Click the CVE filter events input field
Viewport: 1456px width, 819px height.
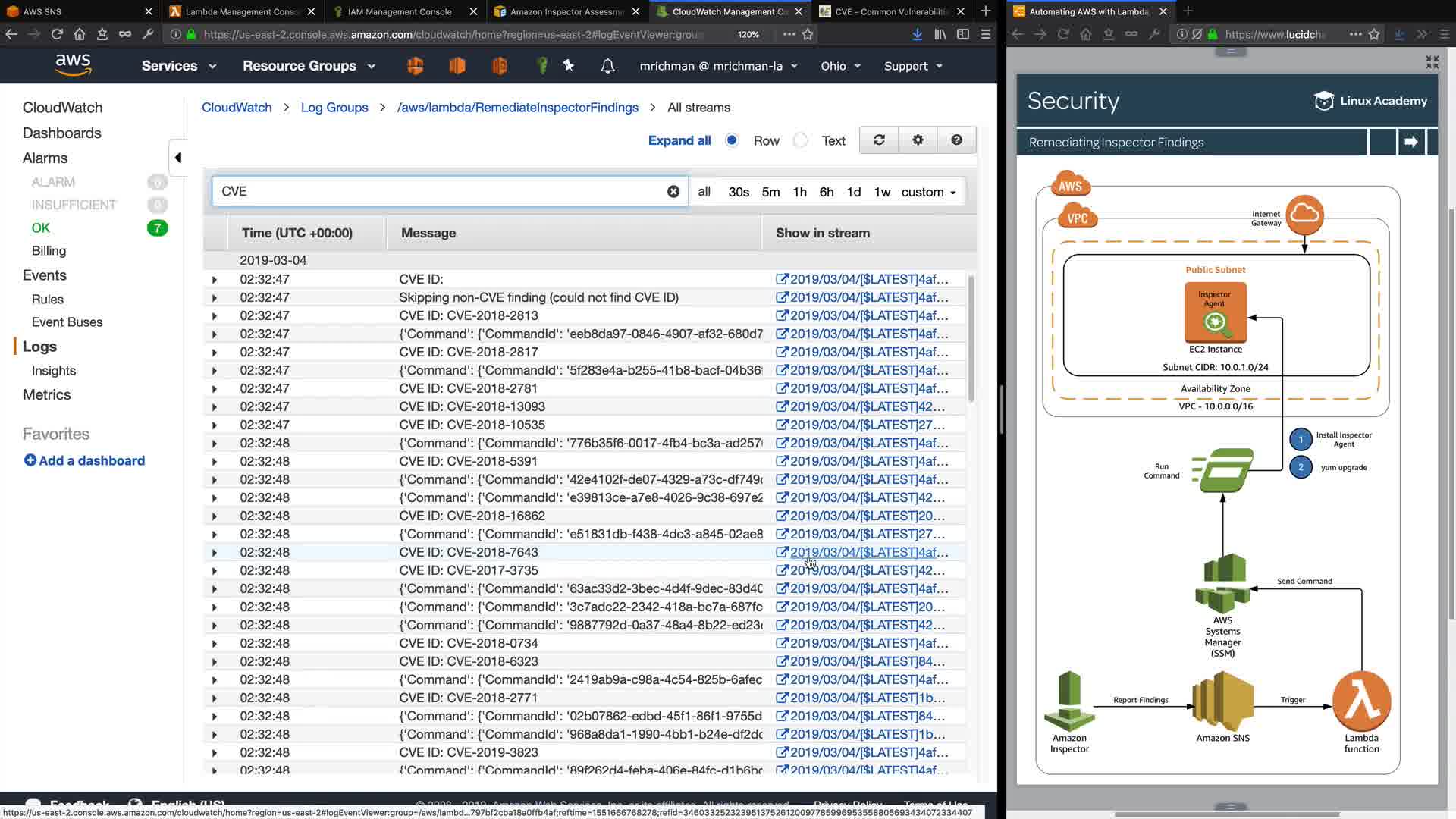pos(440,192)
